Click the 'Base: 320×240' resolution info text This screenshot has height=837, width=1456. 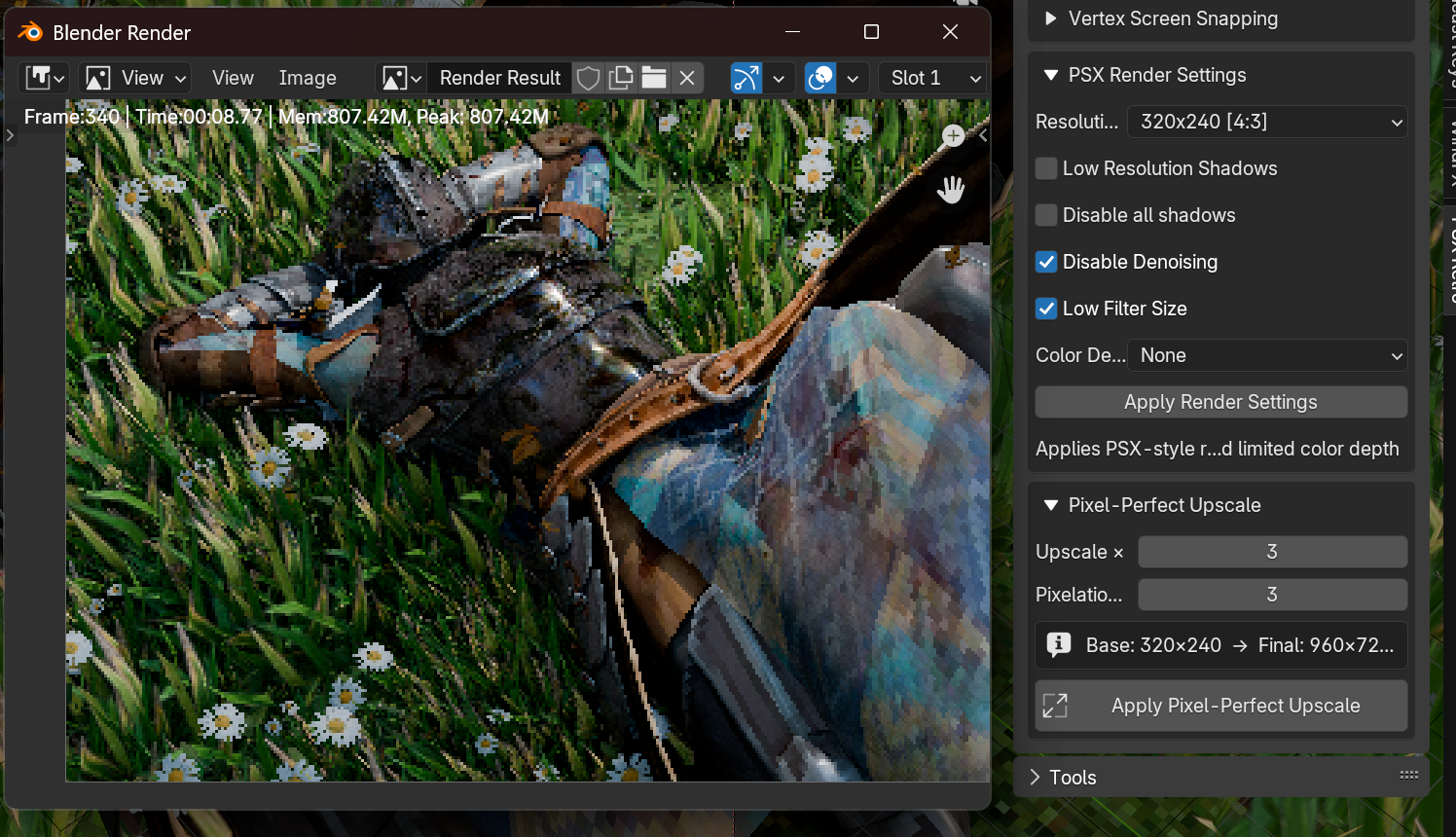(1153, 645)
